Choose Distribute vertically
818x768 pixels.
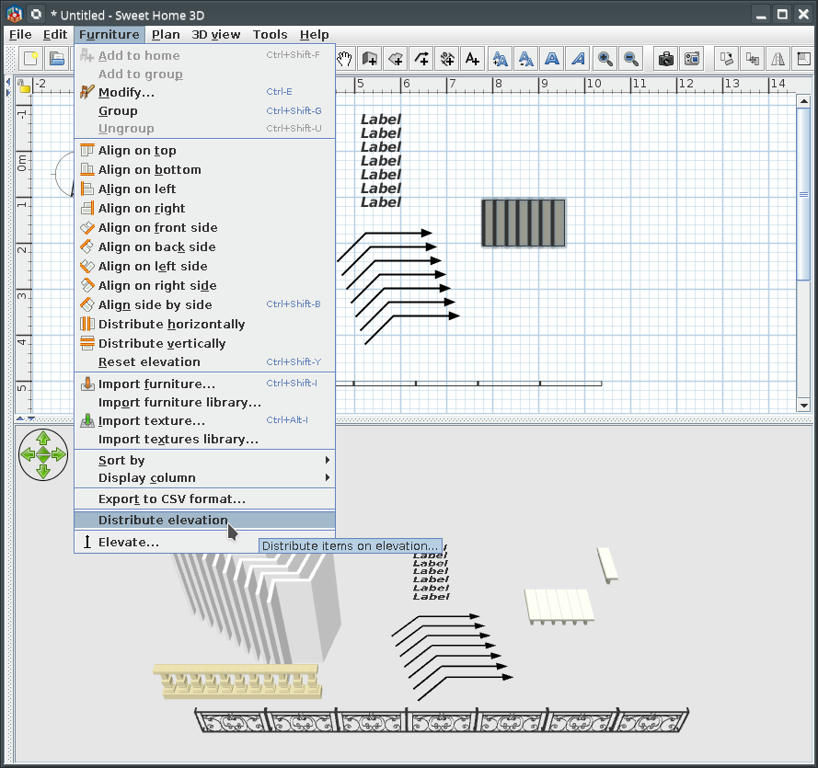point(204,343)
